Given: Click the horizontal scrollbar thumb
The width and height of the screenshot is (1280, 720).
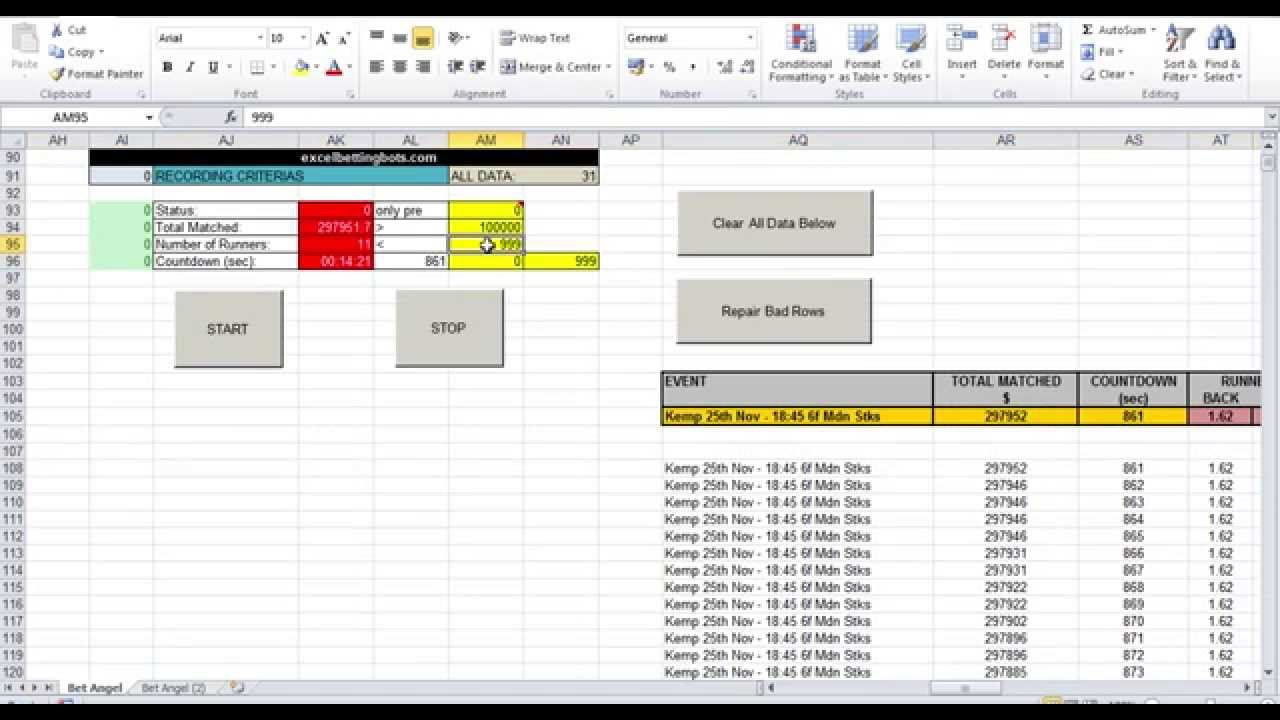Looking at the screenshot, I should point(966,688).
